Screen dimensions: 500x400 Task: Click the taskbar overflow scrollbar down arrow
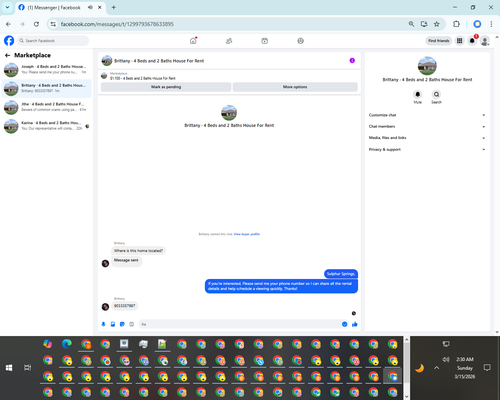click(407, 396)
